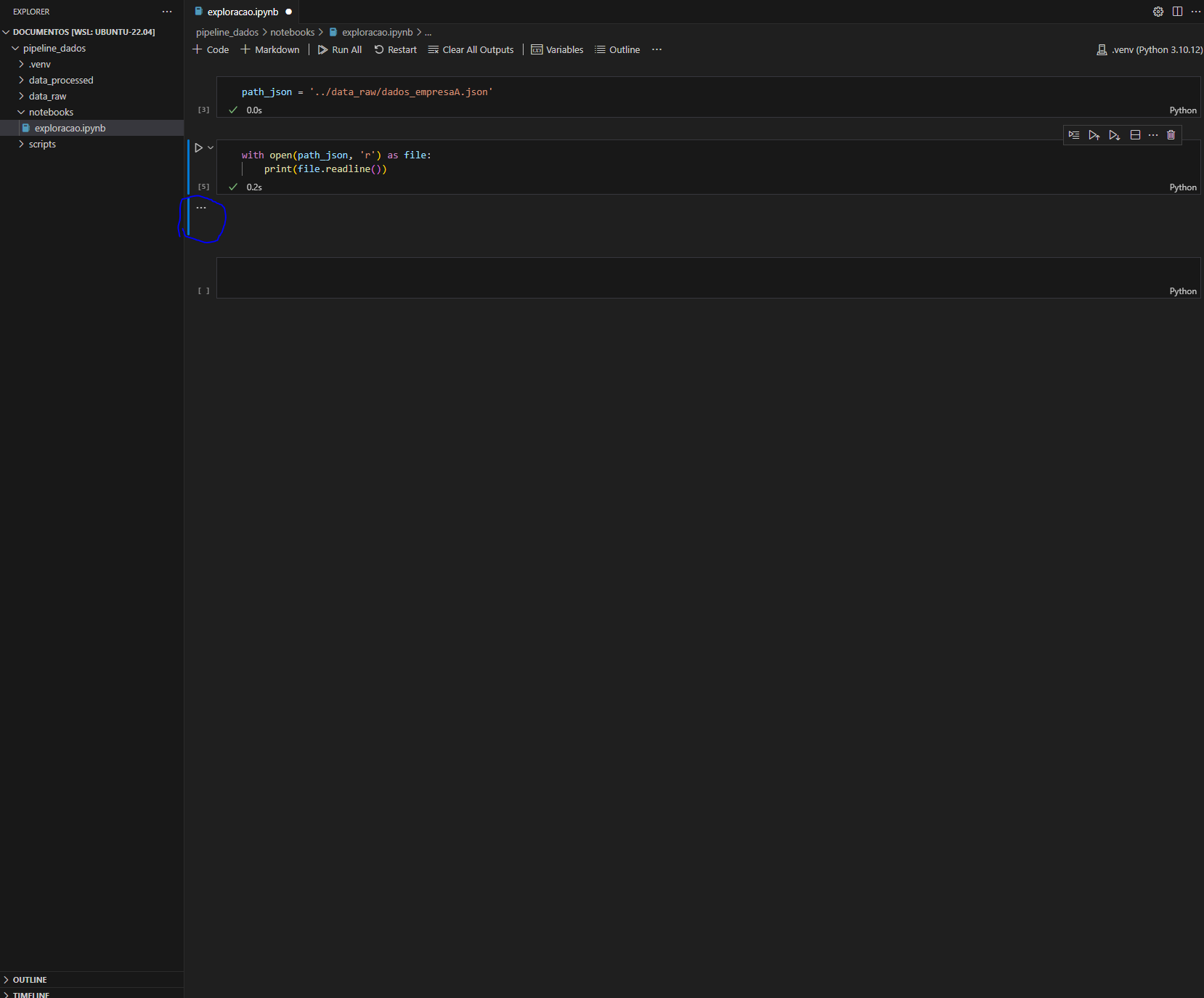This screenshot has width=1204, height=998.
Task: Open notebook settings gear icon
Action: point(1158,12)
